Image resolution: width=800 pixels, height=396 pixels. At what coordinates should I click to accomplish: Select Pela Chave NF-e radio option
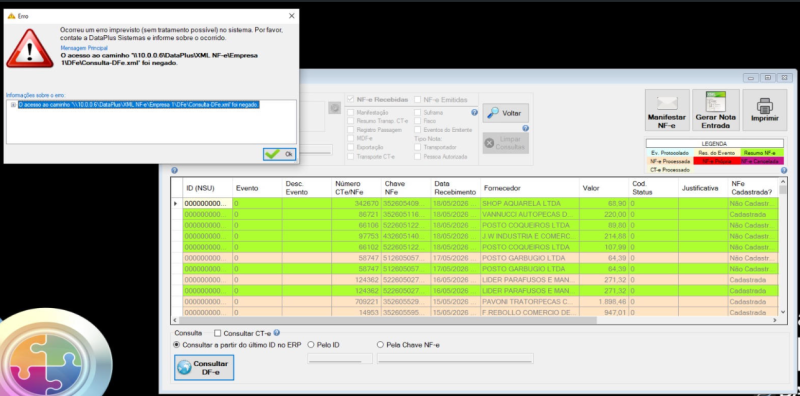point(380,345)
